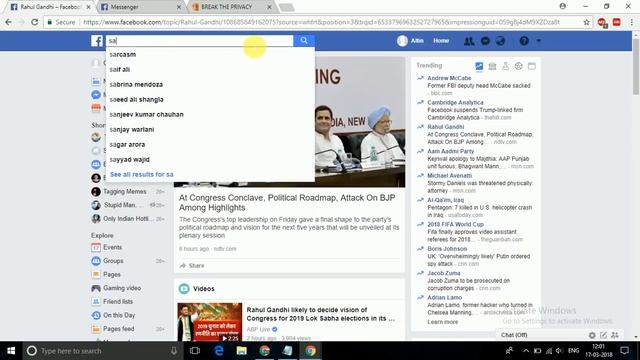The image size is (640, 360).
Task: Select 'sabrina mendoza' suggestion
Action: [210, 84]
